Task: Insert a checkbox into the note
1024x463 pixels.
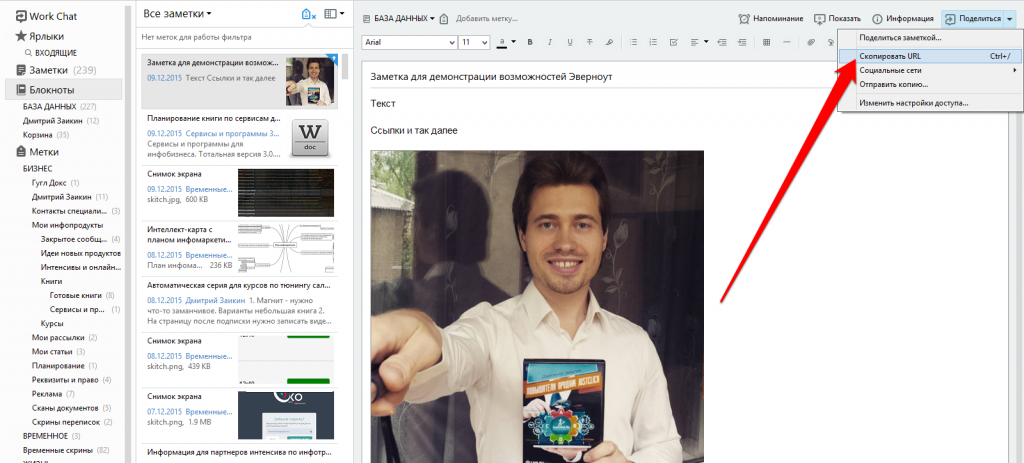Action: coord(673,42)
